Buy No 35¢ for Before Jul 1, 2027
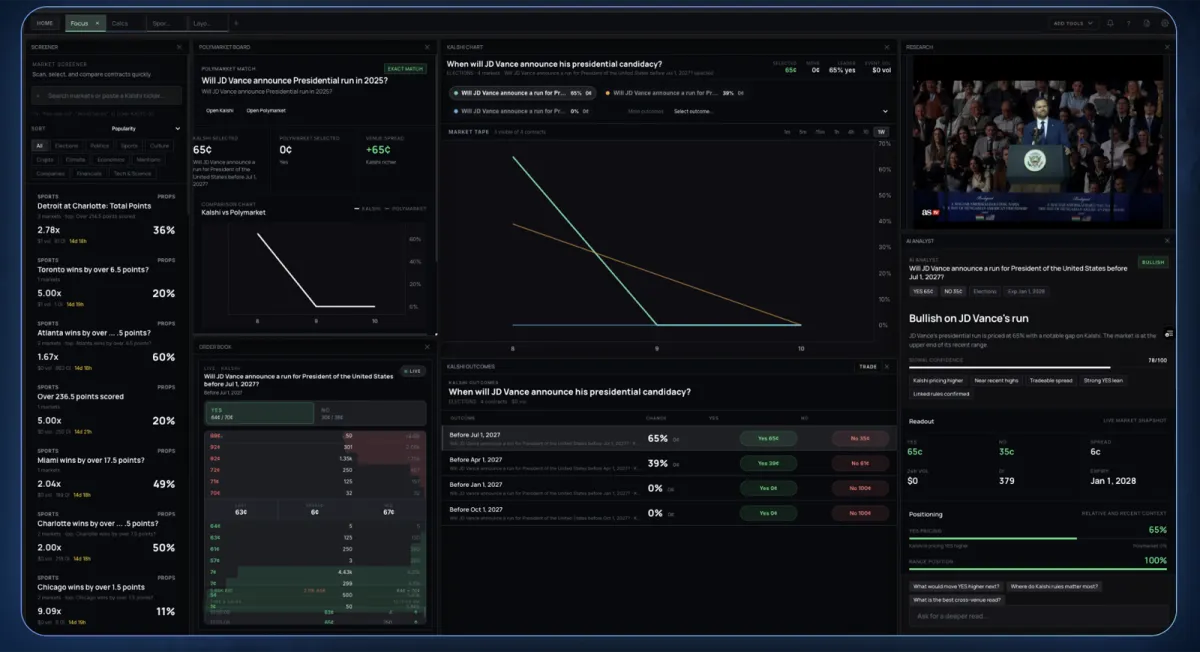The width and height of the screenshot is (1200, 652). (859, 438)
